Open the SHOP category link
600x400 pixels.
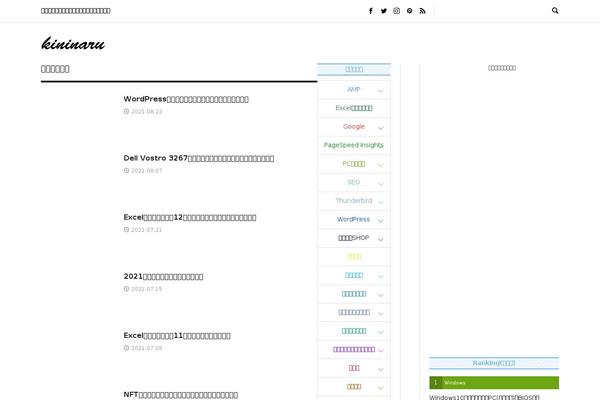click(354, 238)
